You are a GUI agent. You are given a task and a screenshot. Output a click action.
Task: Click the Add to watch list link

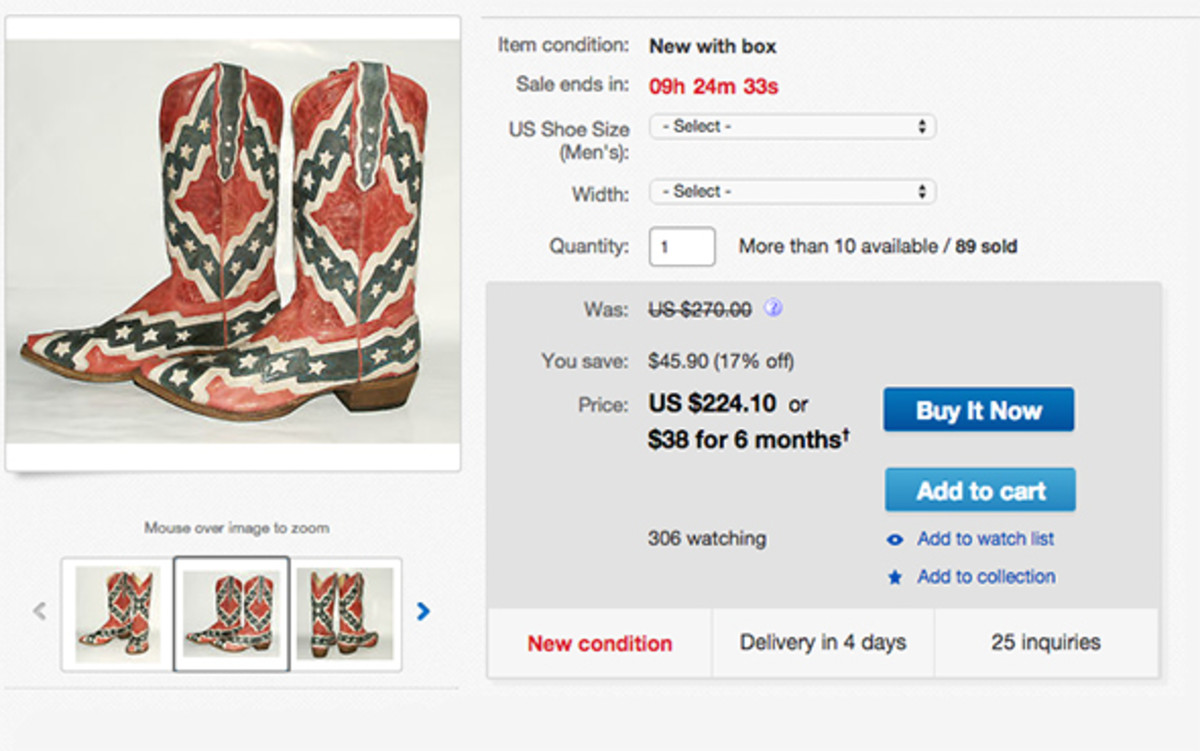pos(985,539)
